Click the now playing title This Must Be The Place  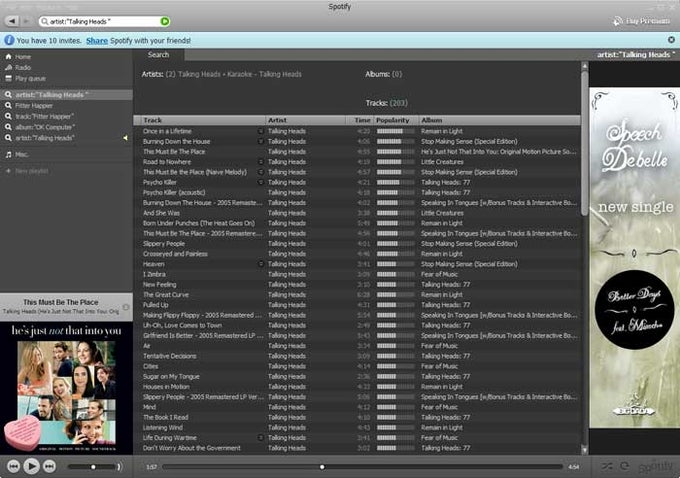[61, 302]
